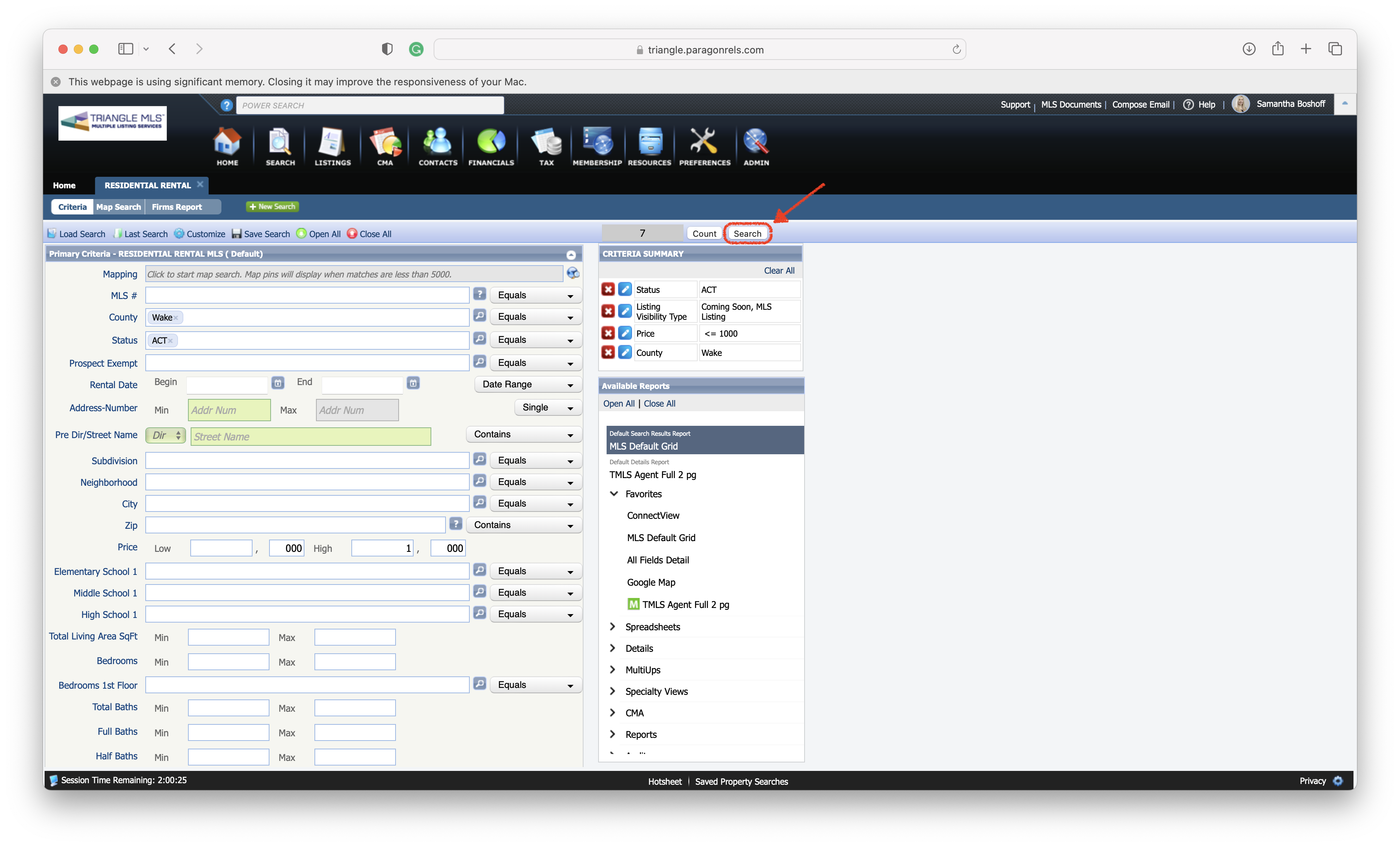1400x847 pixels.
Task: Remove the Wake tag from County
Action: pyautogui.click(x=176, y=317)
